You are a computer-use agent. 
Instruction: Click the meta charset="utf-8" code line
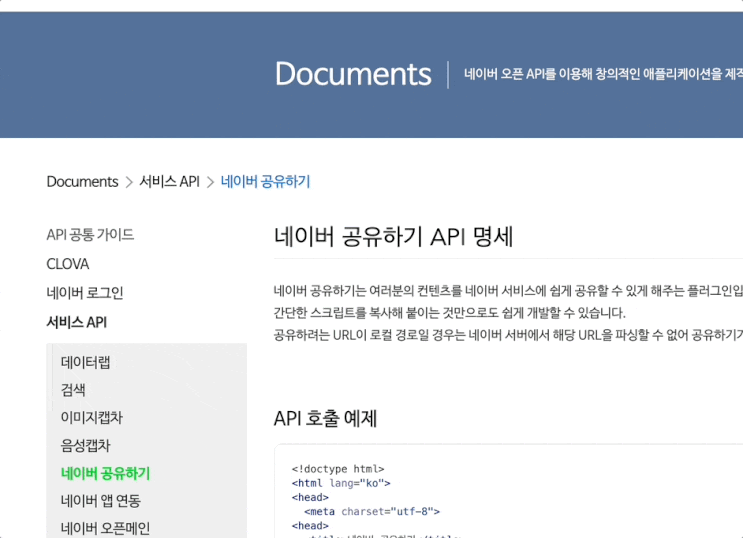click(x=372, y=511)
